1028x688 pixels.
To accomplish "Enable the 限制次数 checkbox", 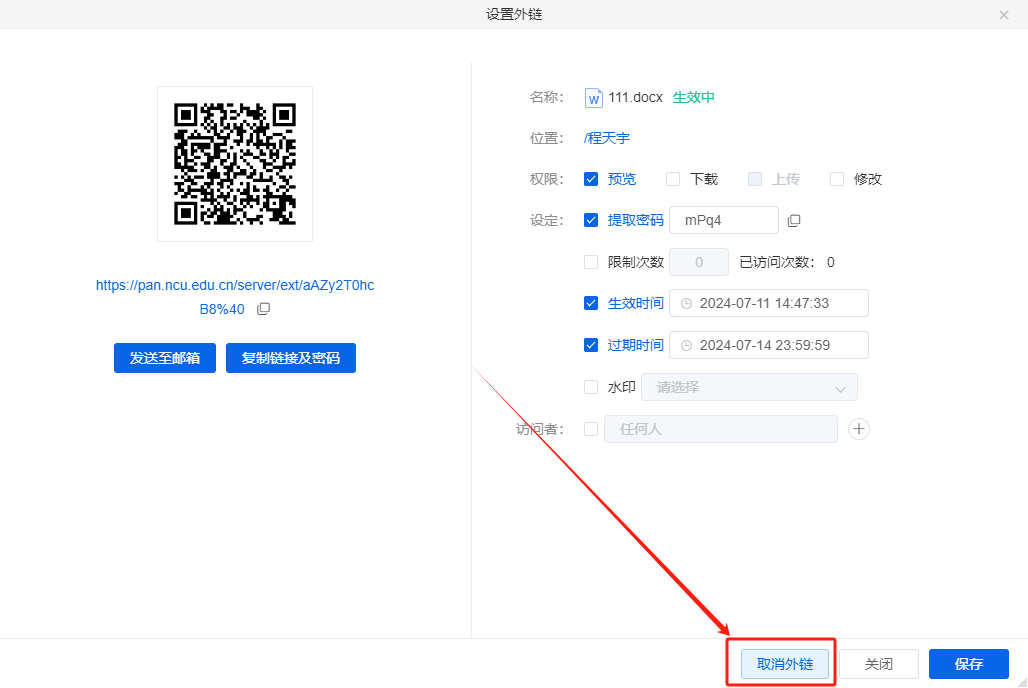I will [x=591, y=262].
